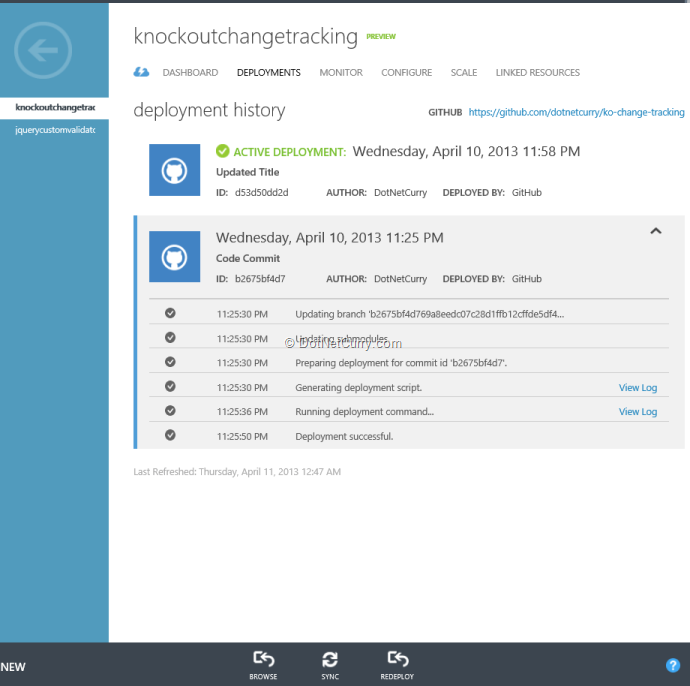The width and height of the screenshot is (690, 686).
Task: Collapse the Code Commit deployment details
Action: (x=656, y=231)
